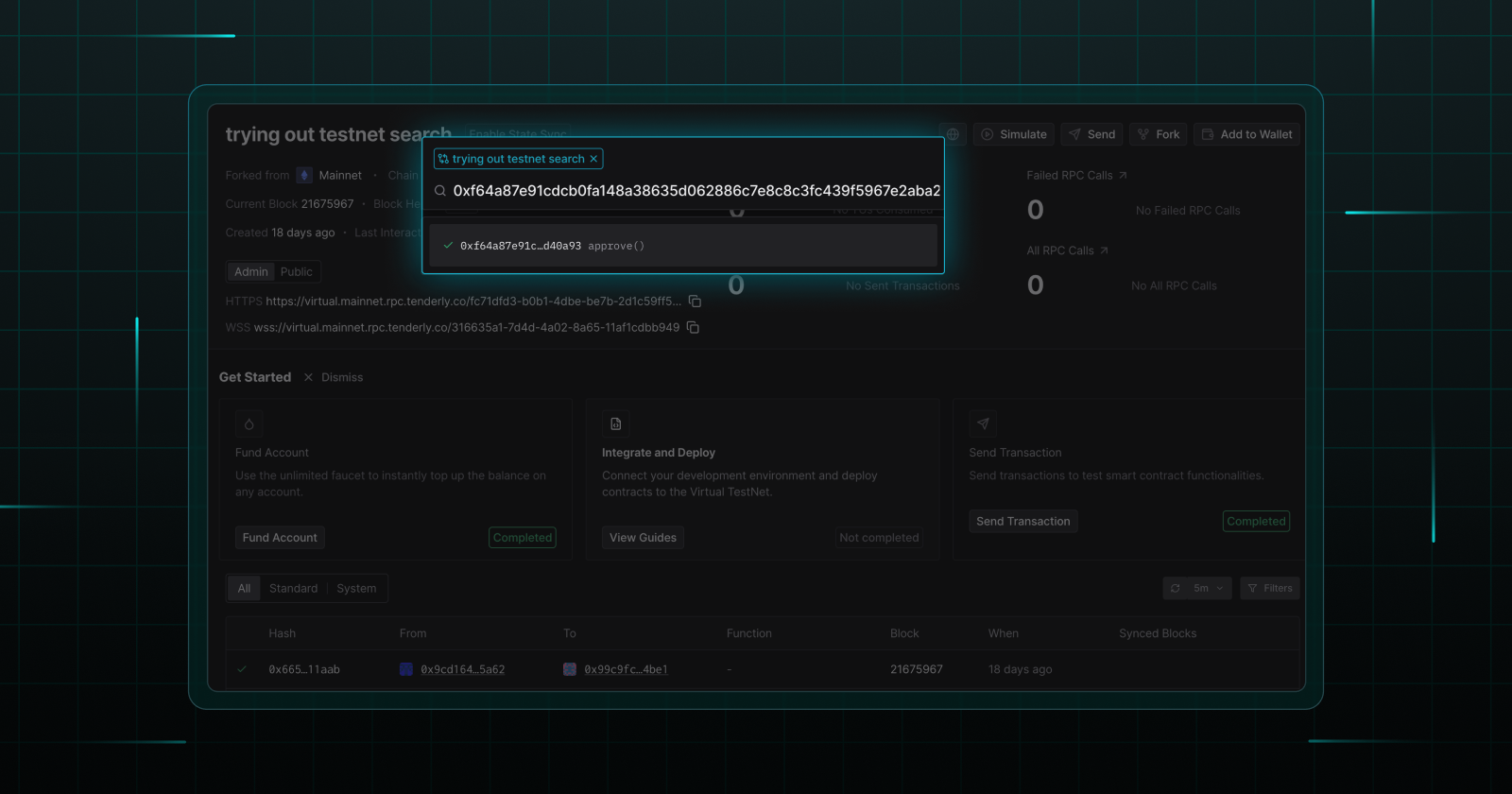This screenshot has width=1512, height=794.
Task: Click the avatar icon beside 0x9cd164…5a62
Action: point(406,669)
